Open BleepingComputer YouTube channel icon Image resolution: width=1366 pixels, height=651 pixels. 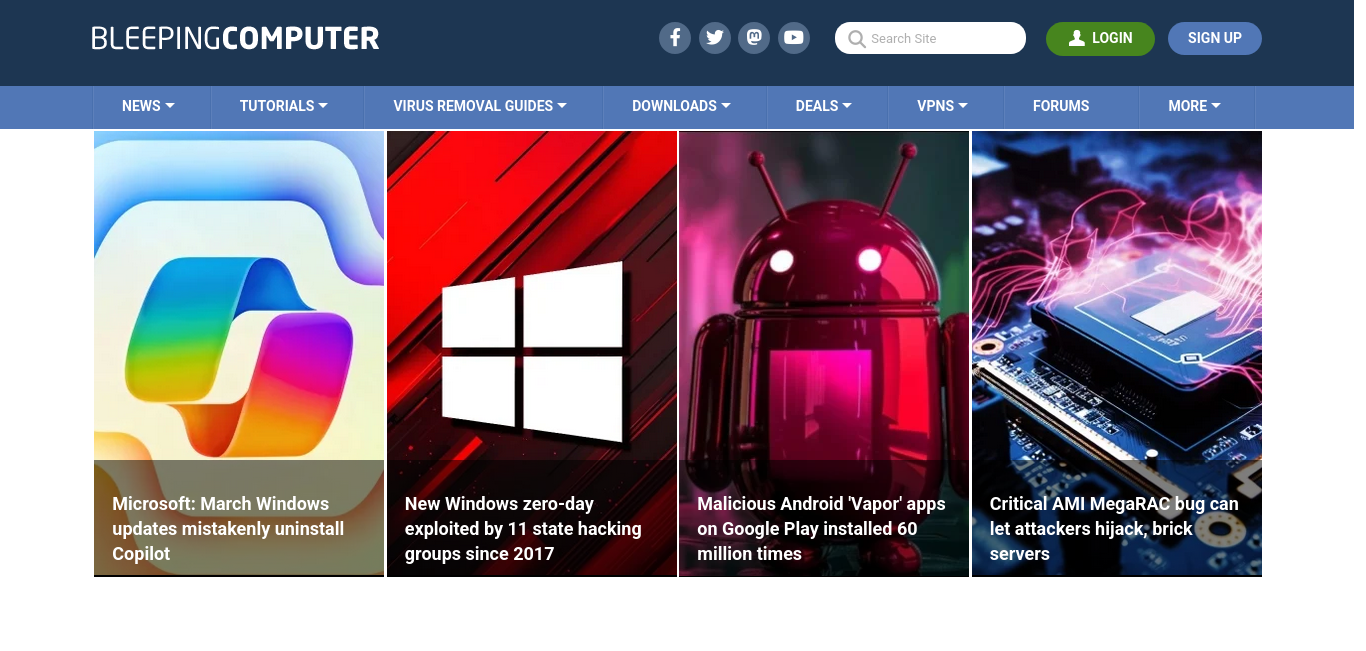tap(794, 38)
